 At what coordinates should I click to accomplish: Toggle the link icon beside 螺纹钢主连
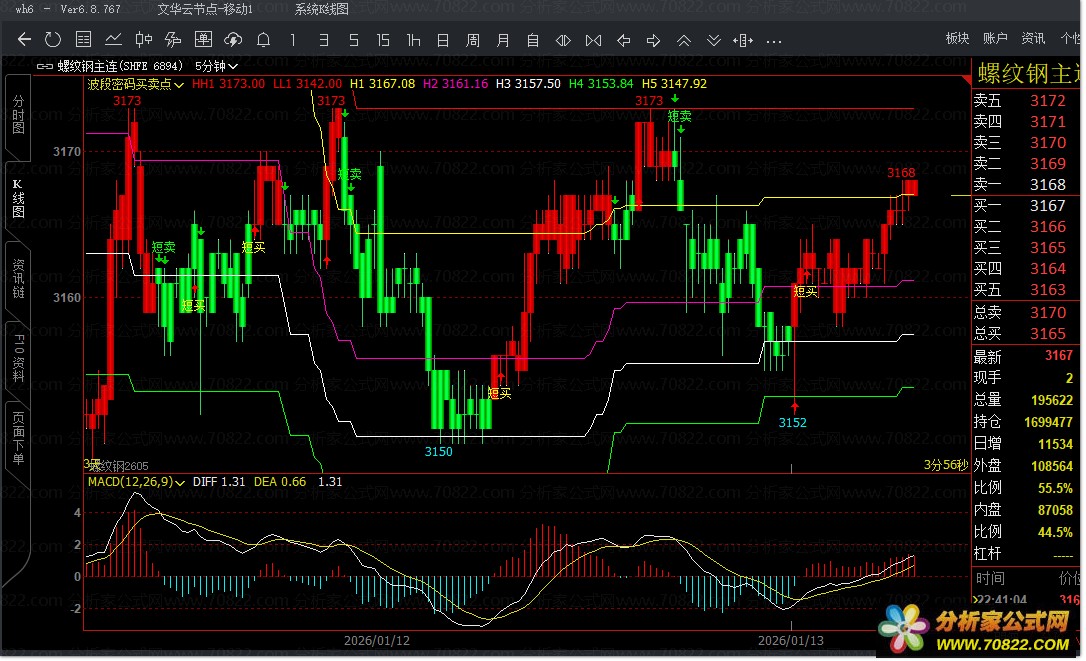point(43,66)
